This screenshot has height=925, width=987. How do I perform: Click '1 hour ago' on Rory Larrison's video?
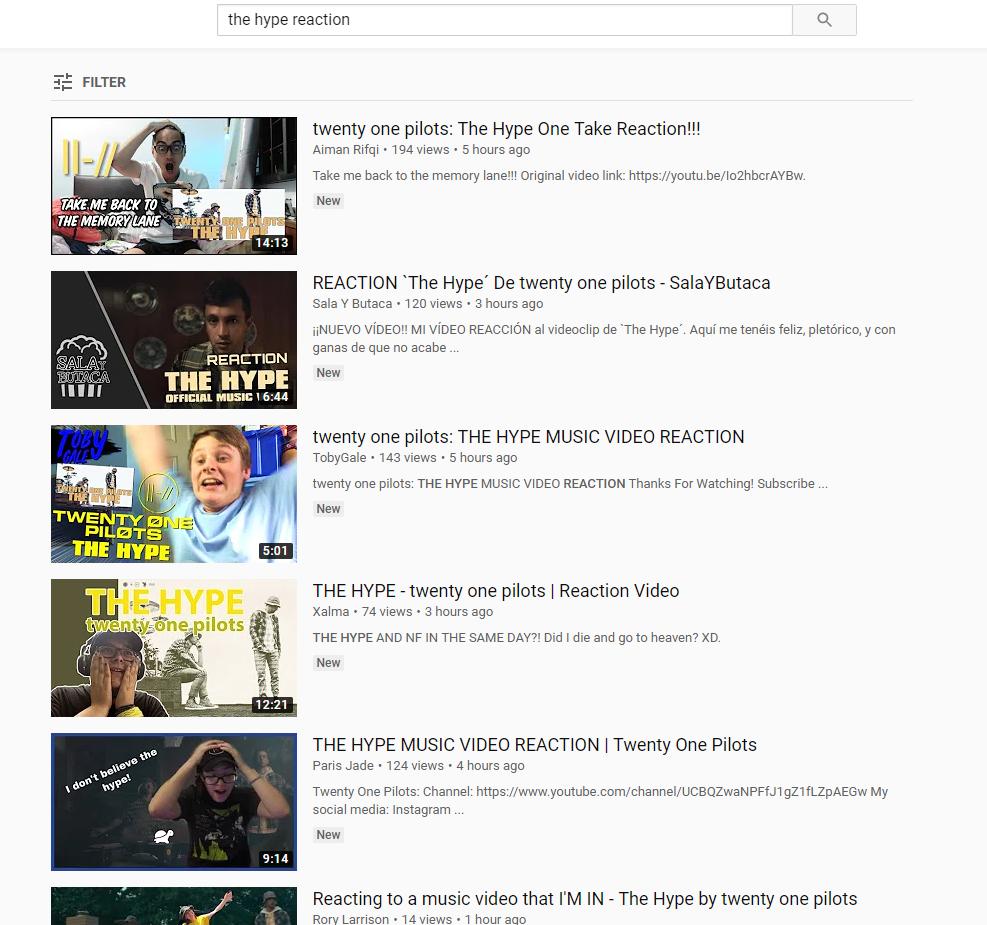495,919
